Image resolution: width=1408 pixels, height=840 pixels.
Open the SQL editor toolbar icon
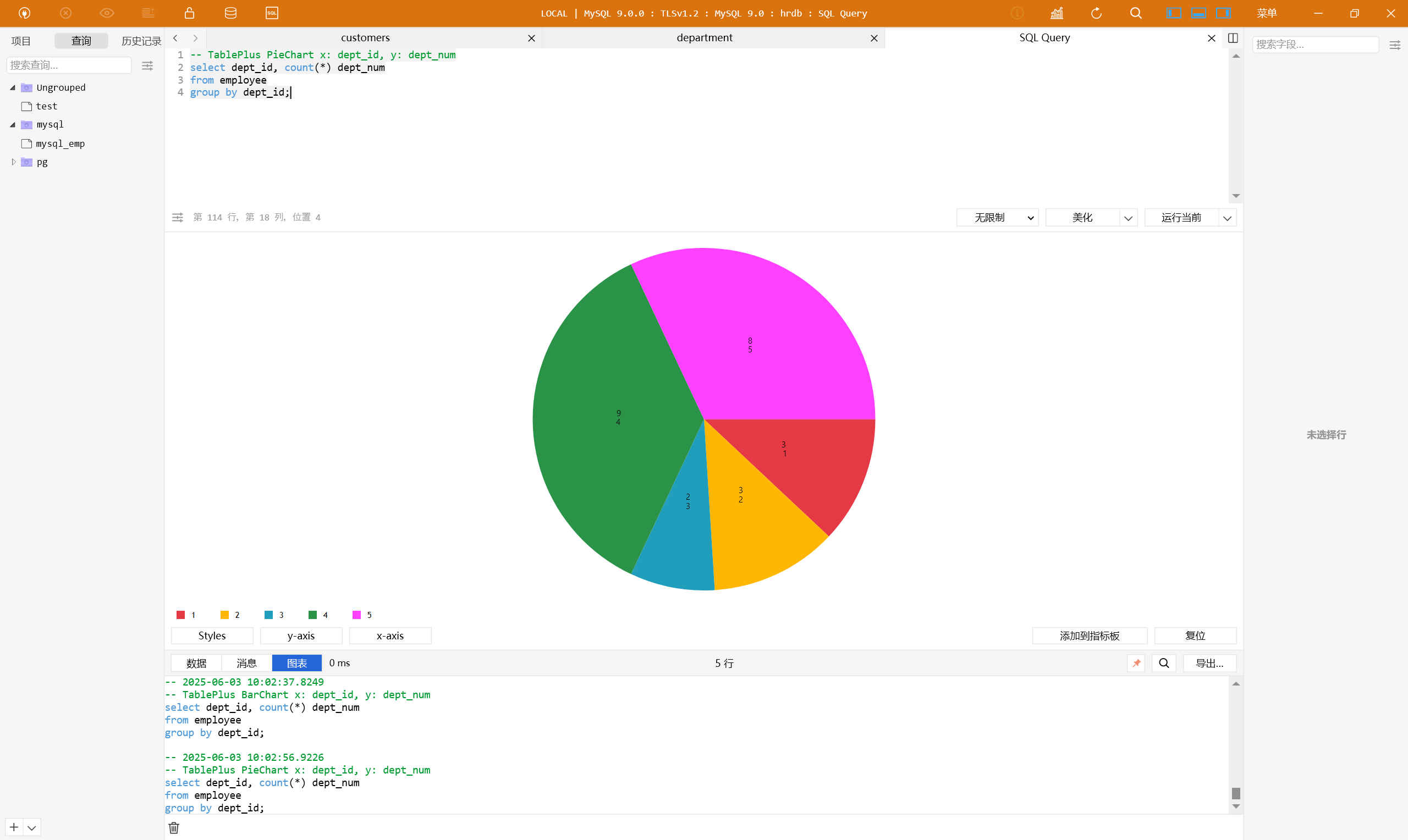(272, 13)
